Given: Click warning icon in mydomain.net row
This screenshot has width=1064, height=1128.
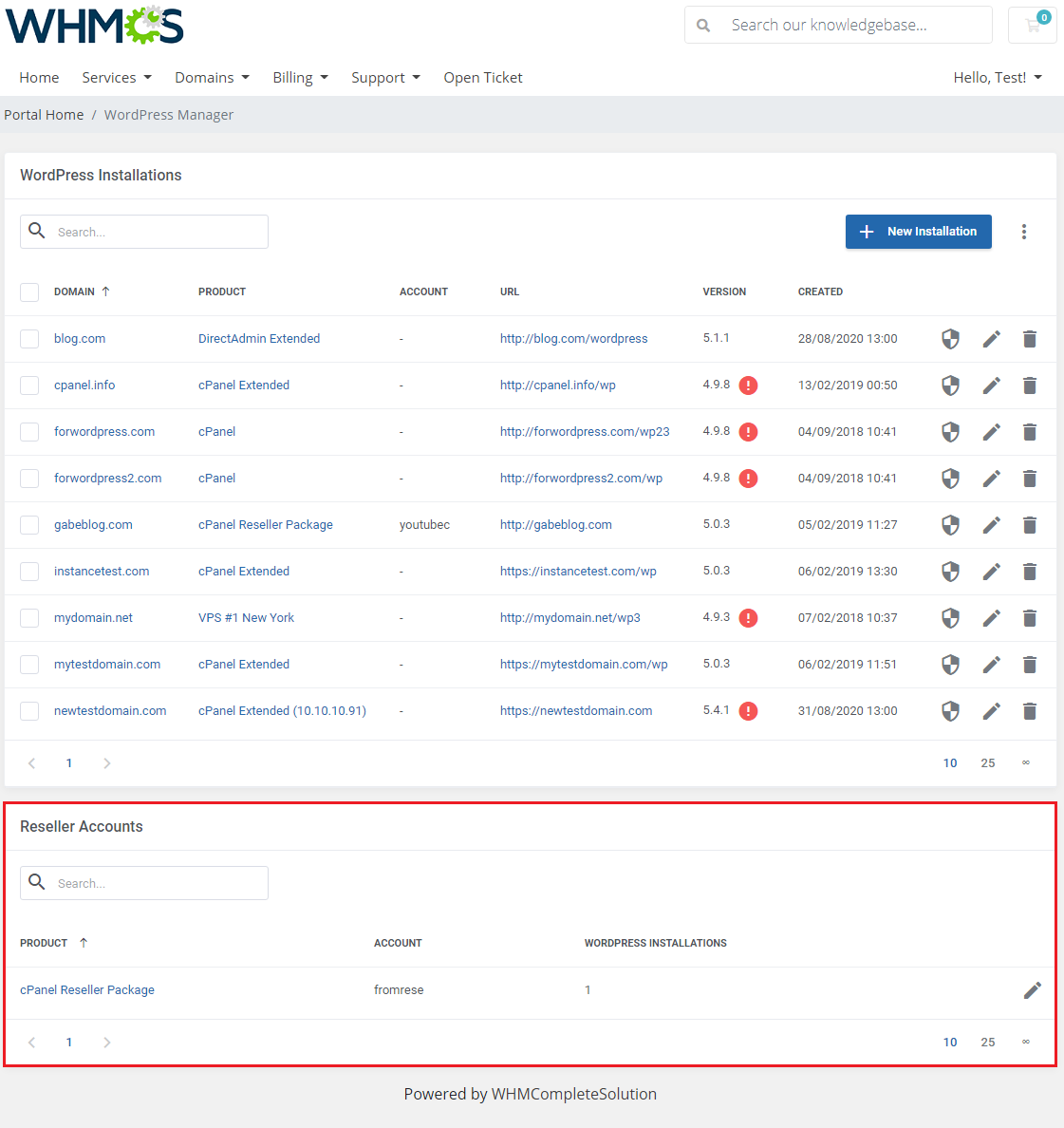Looking at the screenshot, I should click(748, 618).
